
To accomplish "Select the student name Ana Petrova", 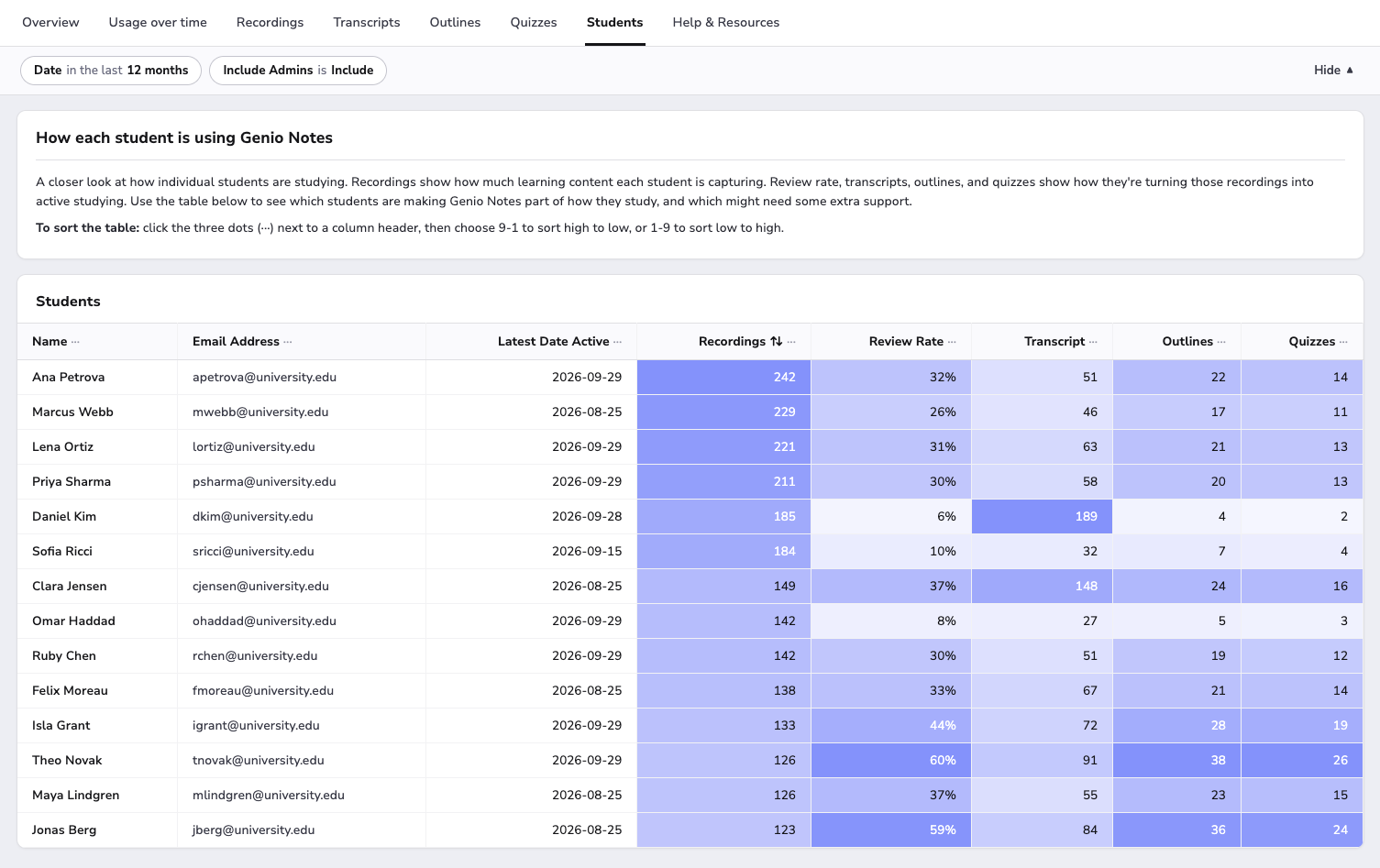I will [68, 377].
